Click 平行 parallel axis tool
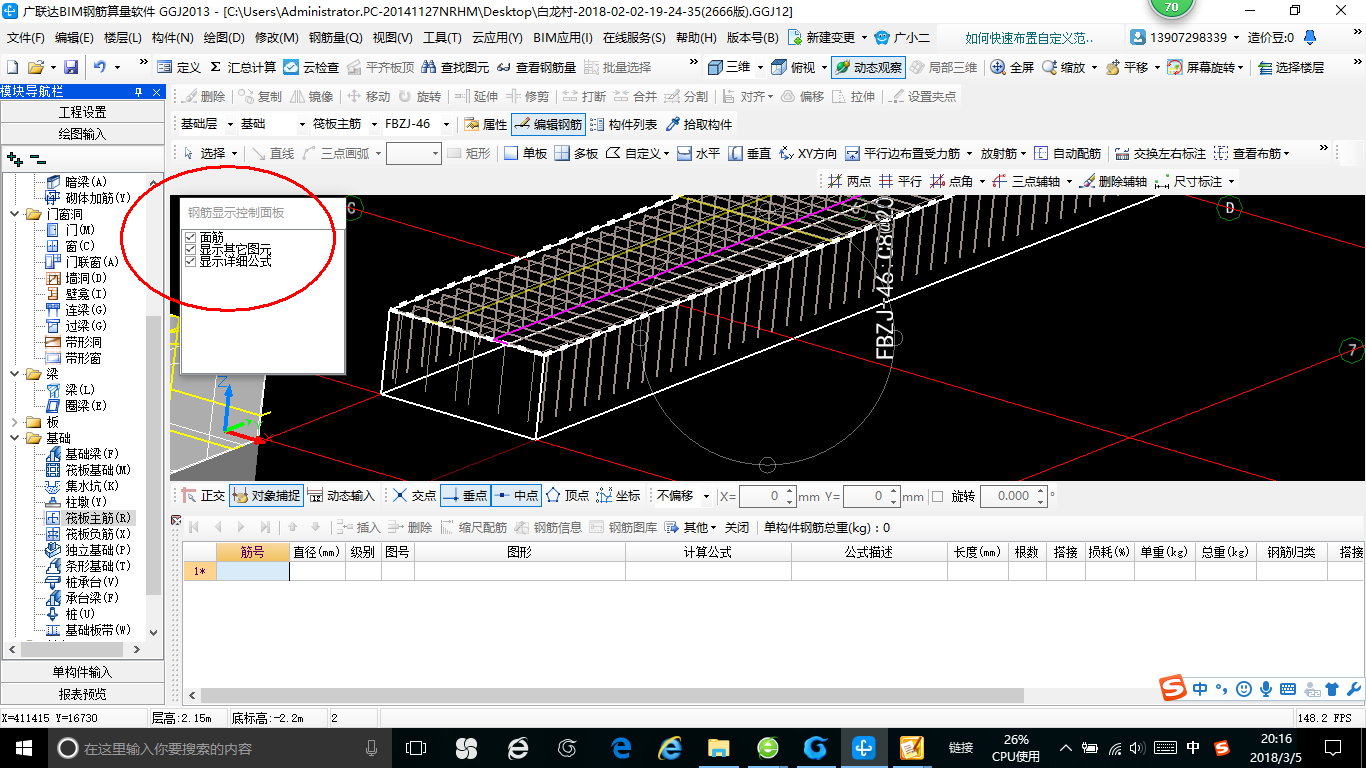The height and width of the screenshot is (768, 1366). pyautogui.click(x=900, y=181)
